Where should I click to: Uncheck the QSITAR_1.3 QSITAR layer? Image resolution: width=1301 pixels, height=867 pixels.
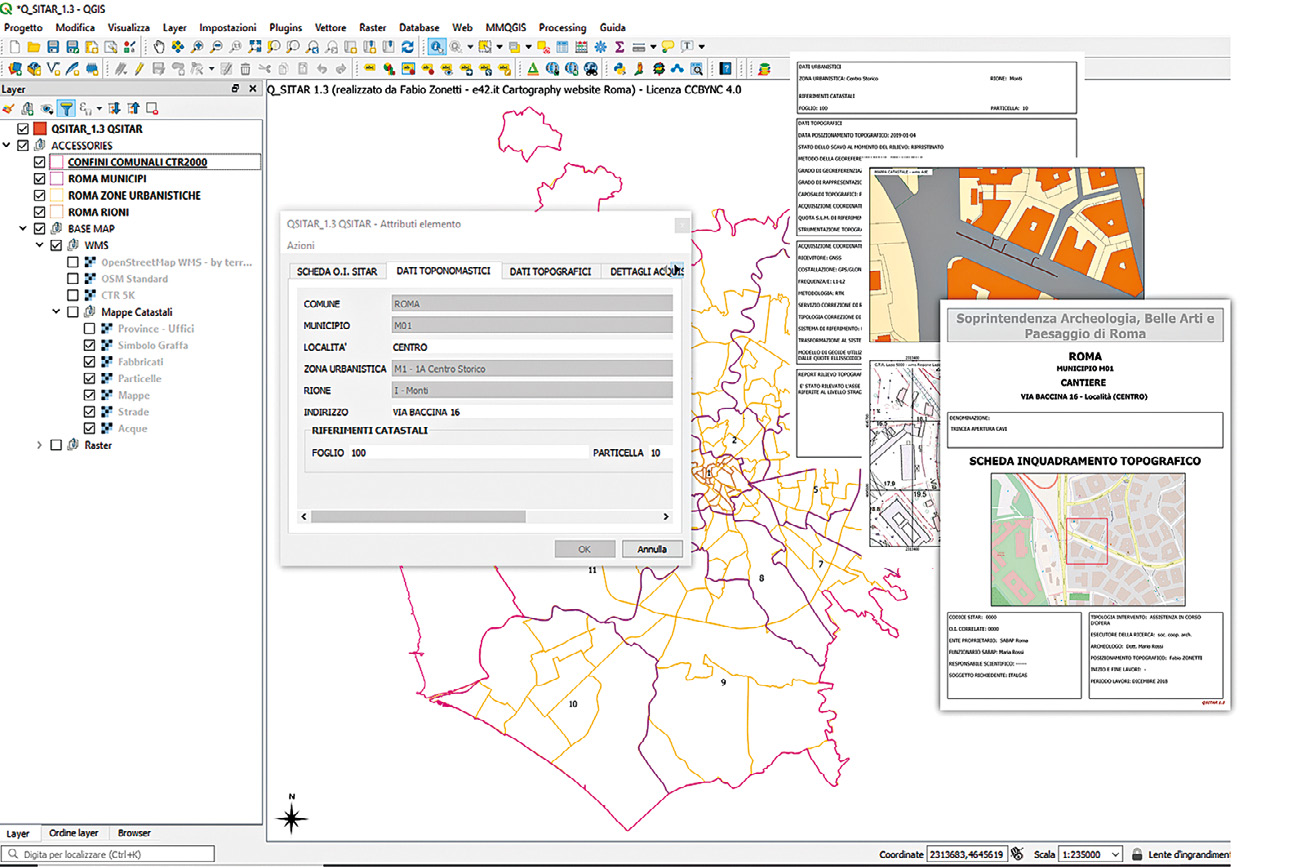coord(24,129)
